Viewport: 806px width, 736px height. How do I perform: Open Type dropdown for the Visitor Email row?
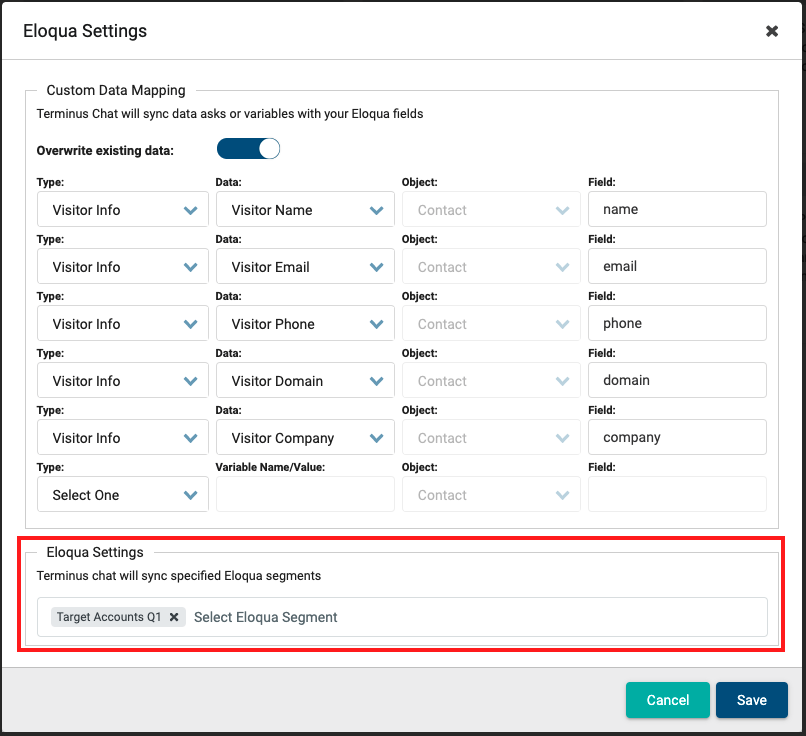(123, 266)
